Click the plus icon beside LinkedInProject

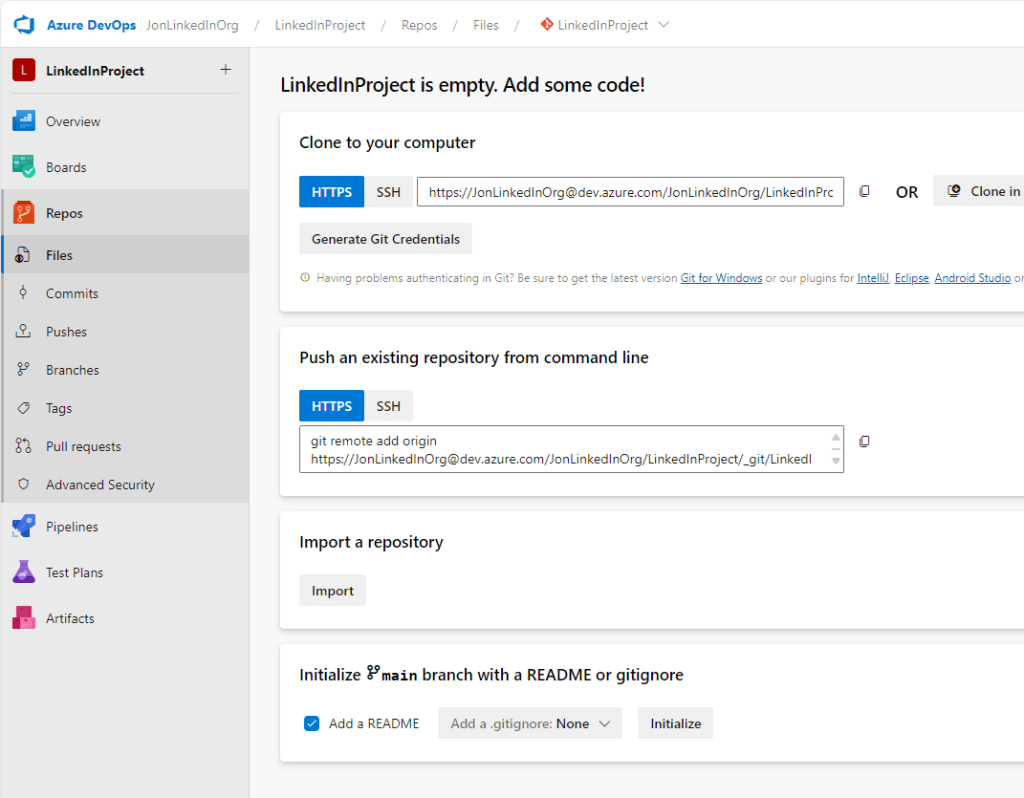click(225, 70)
